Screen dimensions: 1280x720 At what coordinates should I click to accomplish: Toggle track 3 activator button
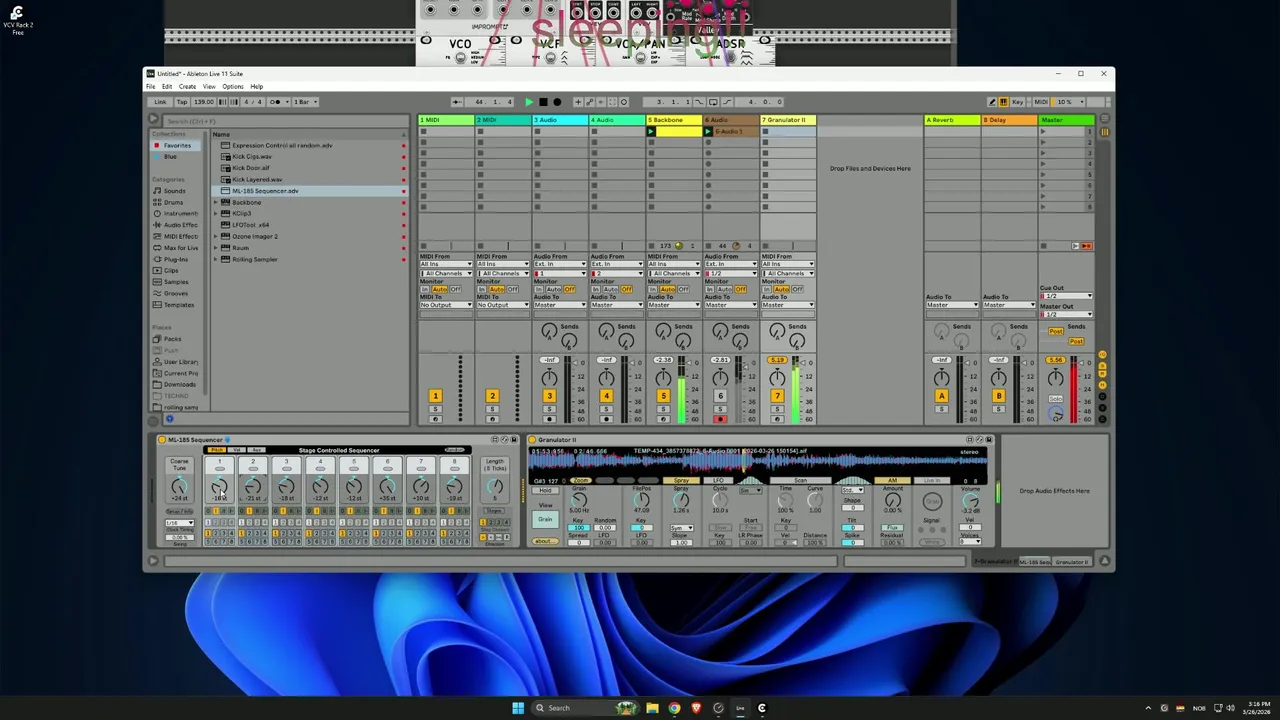[x=549, y=397]
